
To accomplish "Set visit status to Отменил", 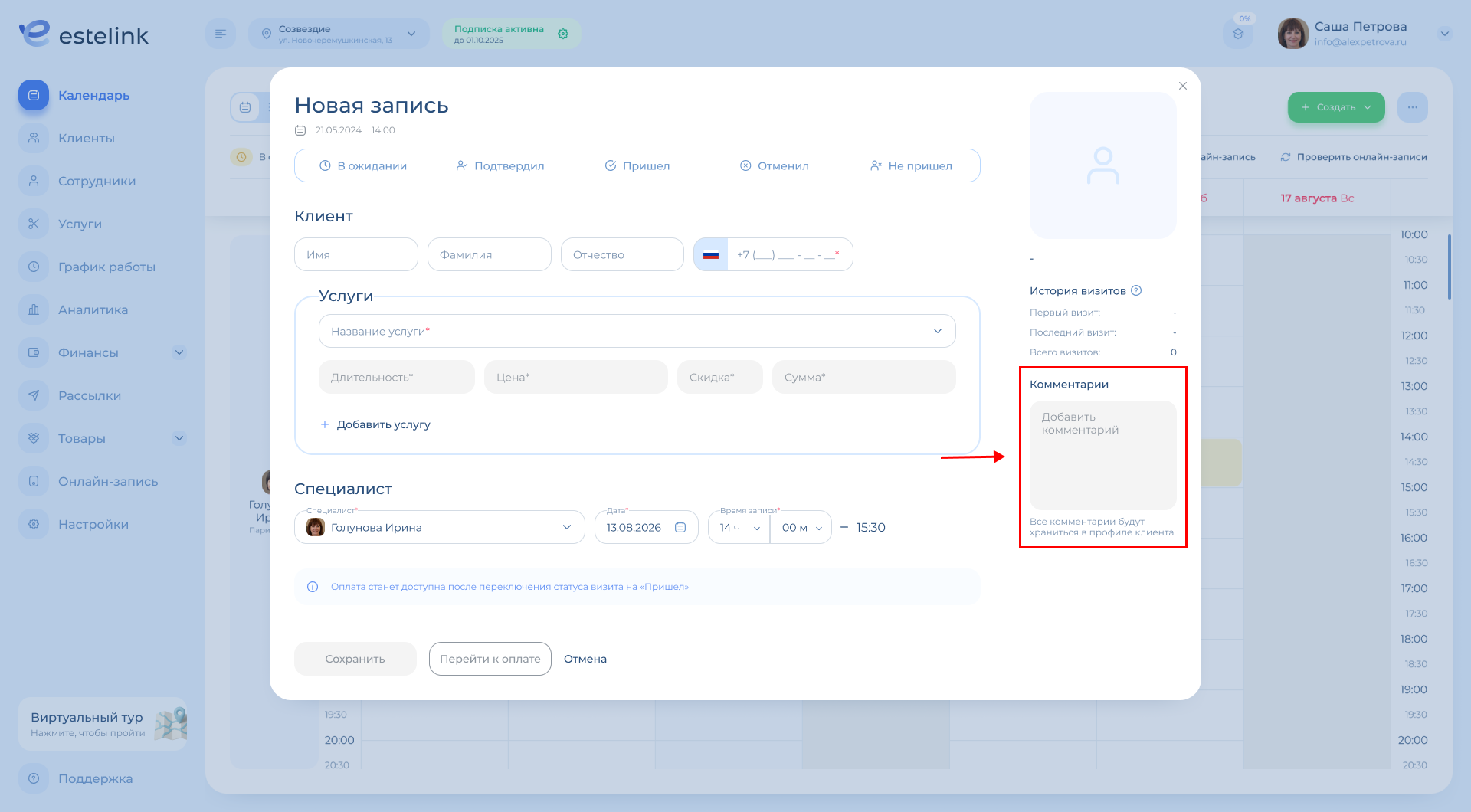I will (x=775, y=165).
